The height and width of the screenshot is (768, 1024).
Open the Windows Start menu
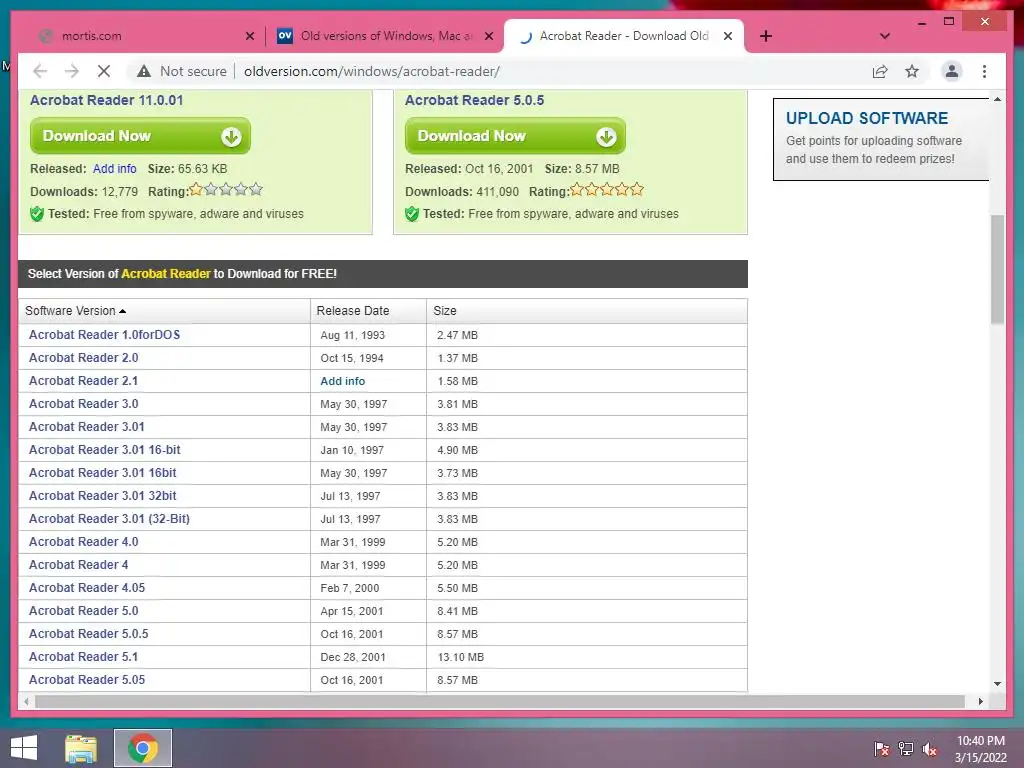(24, 748)
